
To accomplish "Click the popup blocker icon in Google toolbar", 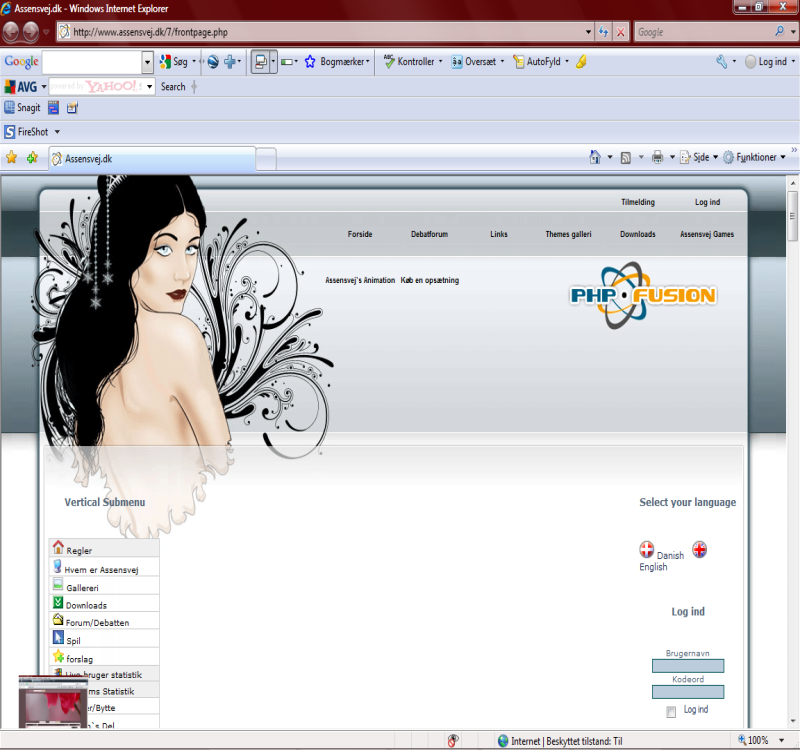I will tap(260, 62).
